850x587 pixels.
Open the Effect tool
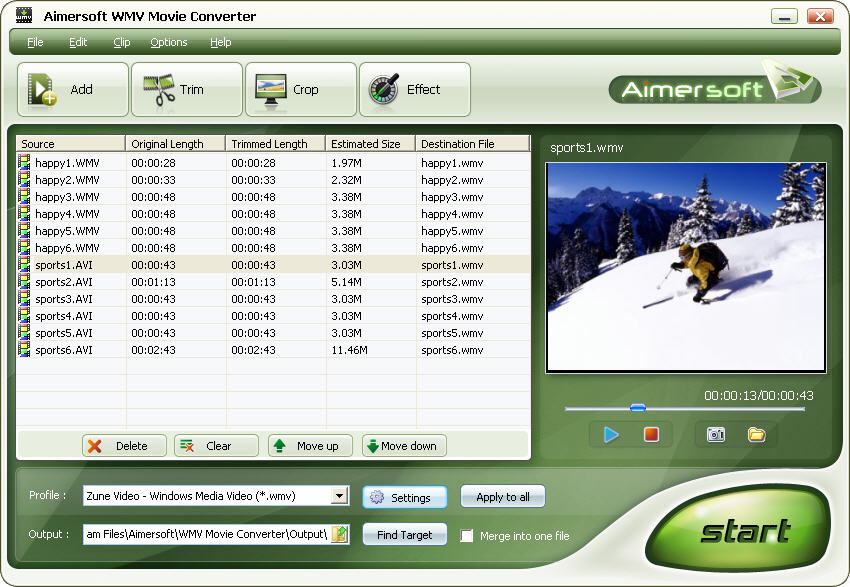coord(415,89)
